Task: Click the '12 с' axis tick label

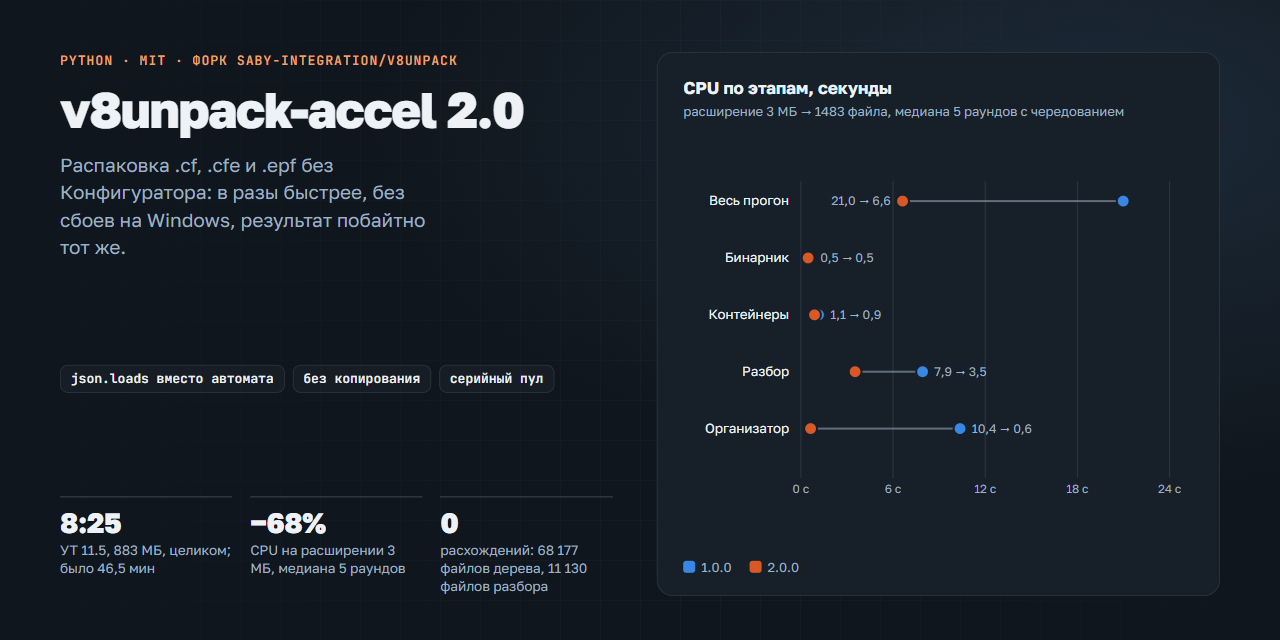Action: coord(985,489)
